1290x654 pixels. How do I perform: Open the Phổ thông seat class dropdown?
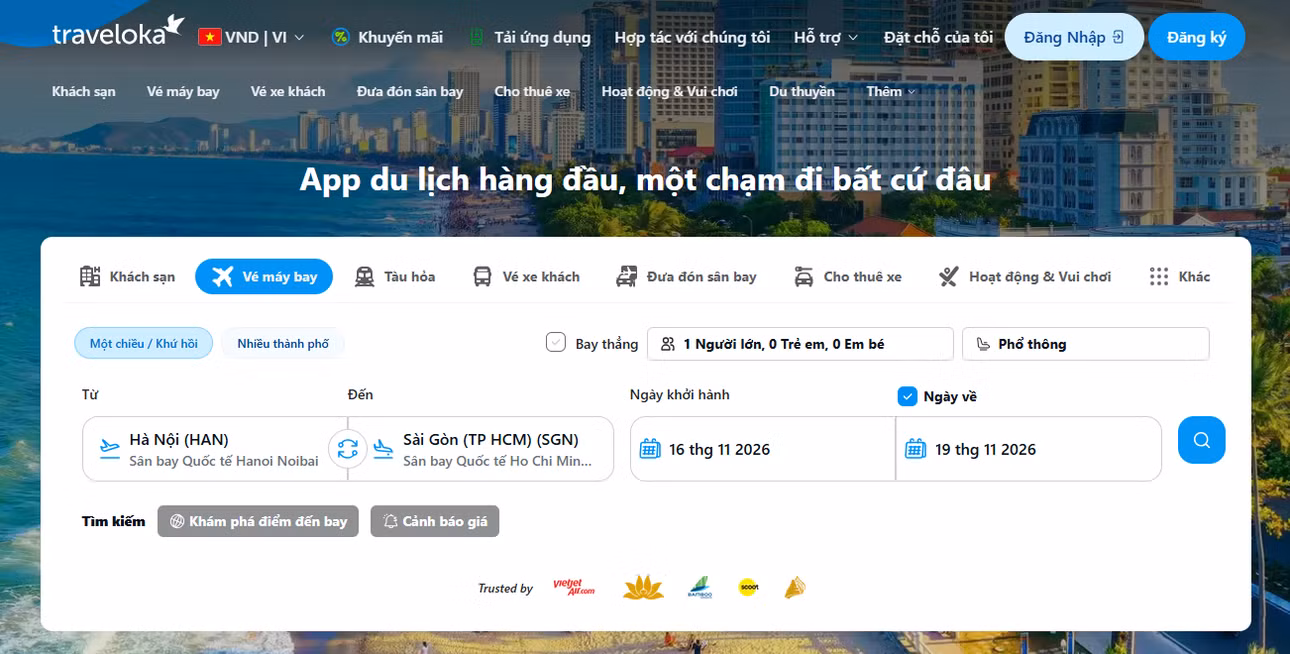click(x=1085, y=344)
